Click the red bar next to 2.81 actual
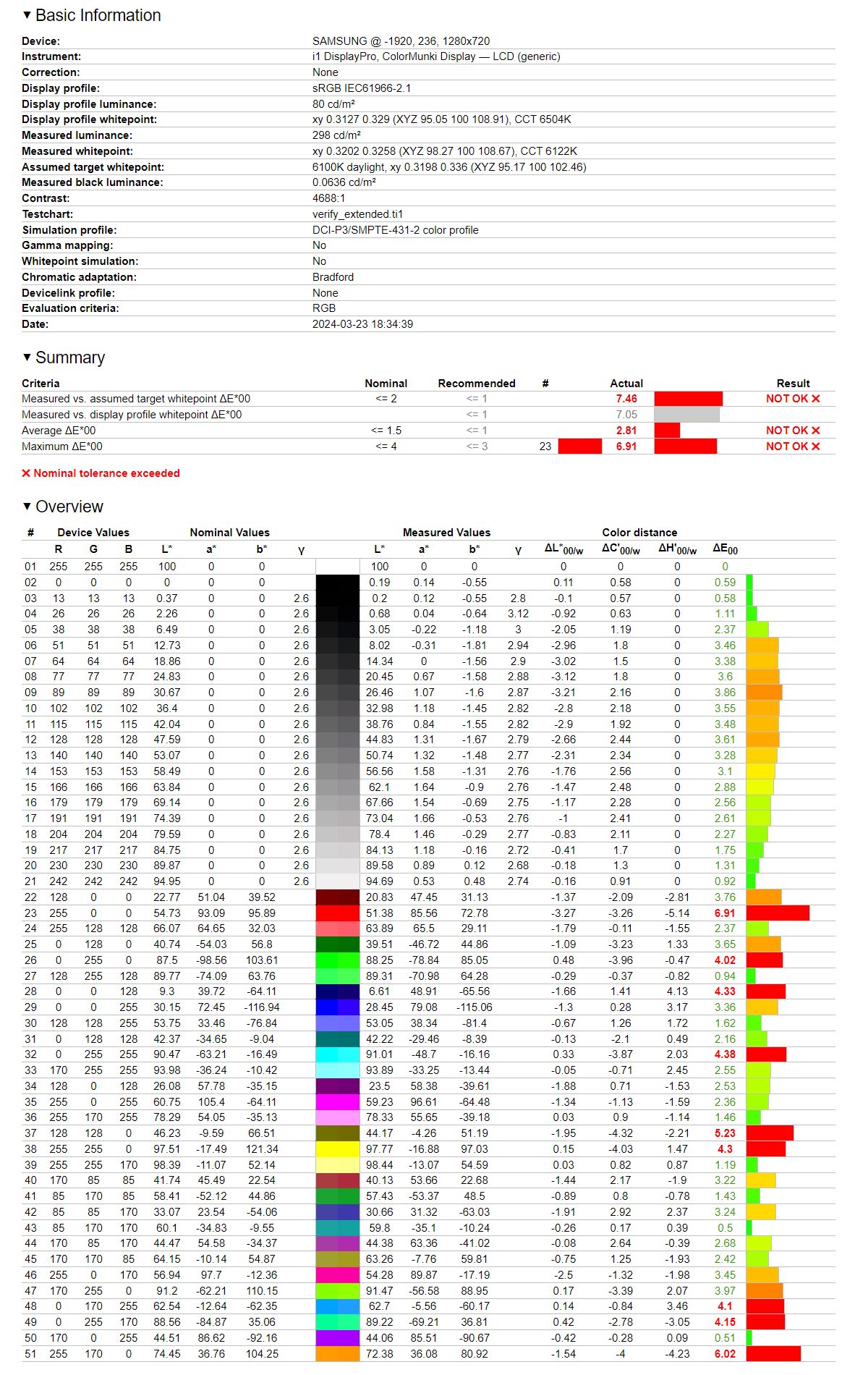 tap(667, 431)
